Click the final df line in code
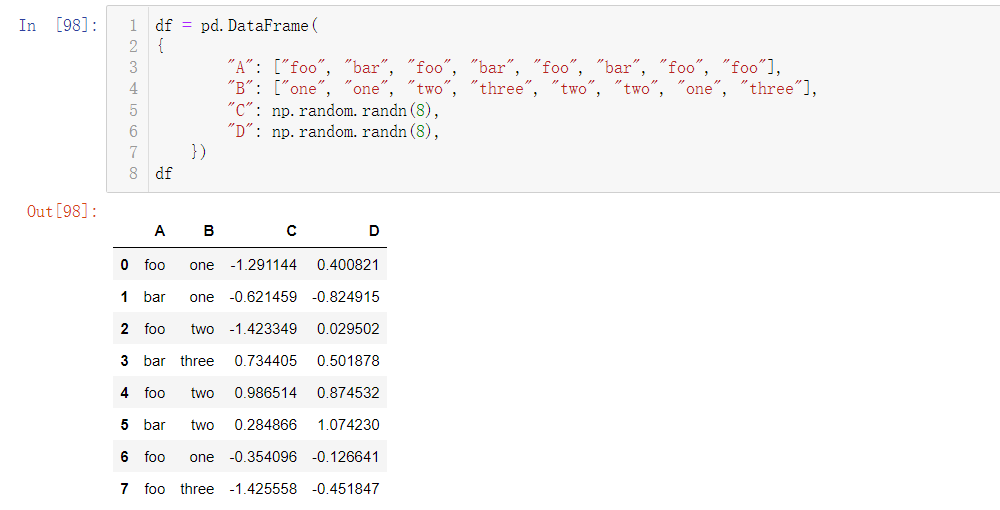The width and height of the screenshot is (1000, 510). point(164,173)
